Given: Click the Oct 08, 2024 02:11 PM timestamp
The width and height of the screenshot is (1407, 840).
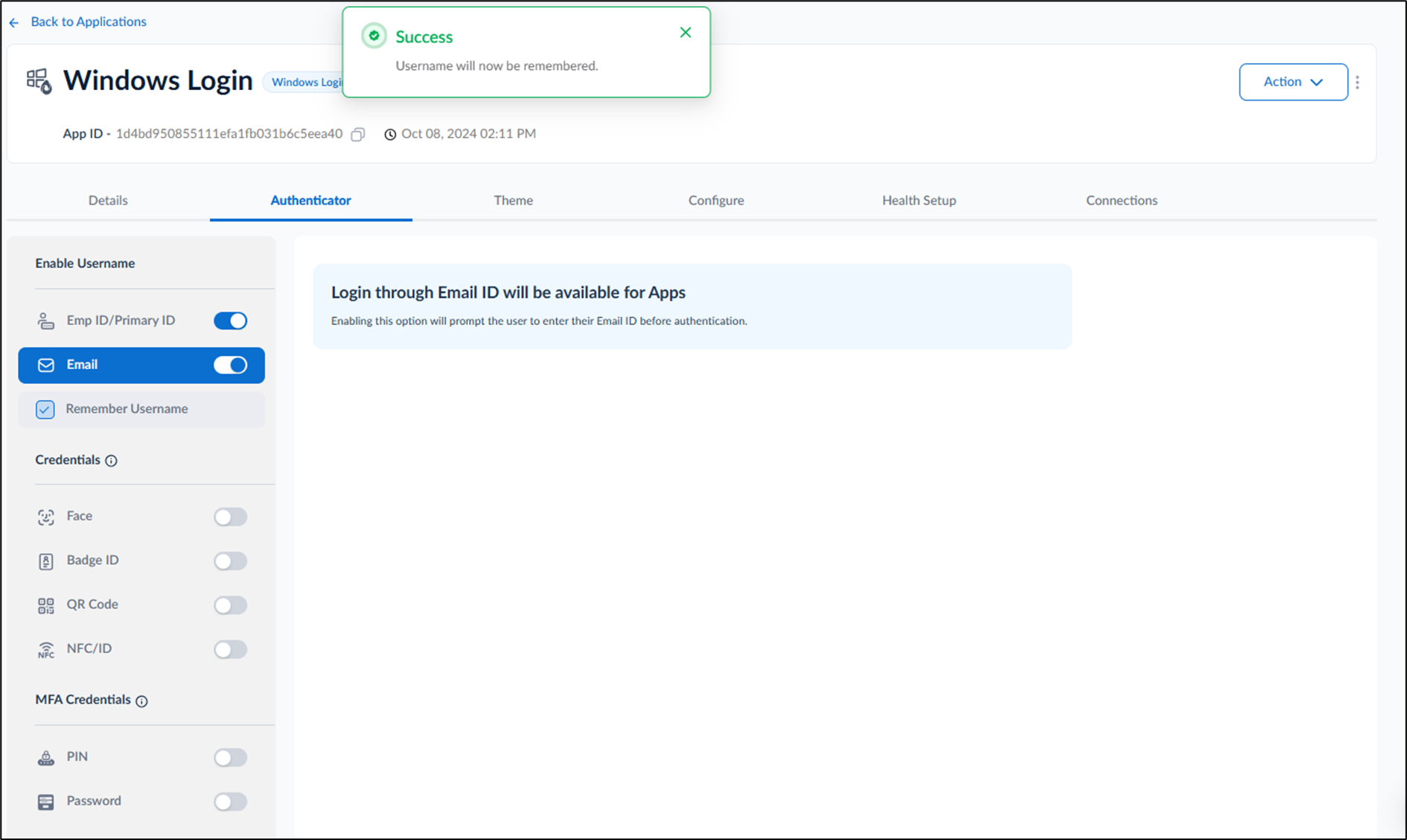Looking at the screenshot, I should coord(468,134).
